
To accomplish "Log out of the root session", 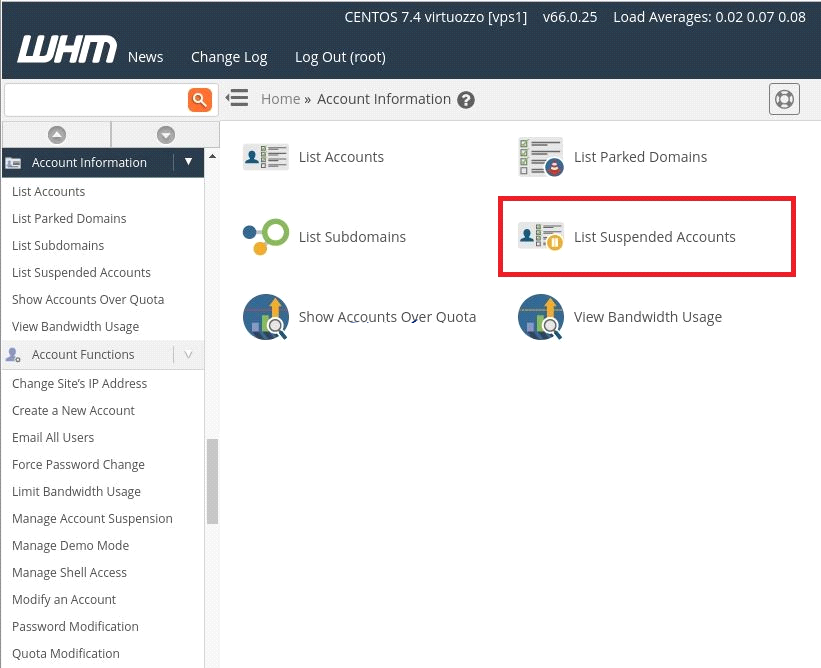I will (x=339, y=57).
